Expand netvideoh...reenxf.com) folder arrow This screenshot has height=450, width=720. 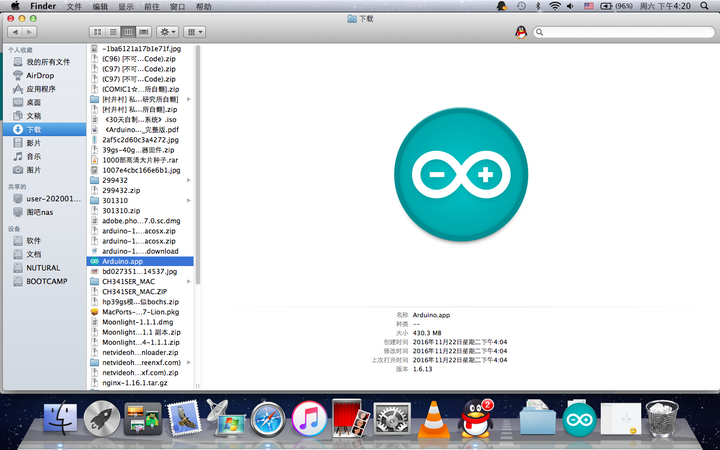point(189,362)
